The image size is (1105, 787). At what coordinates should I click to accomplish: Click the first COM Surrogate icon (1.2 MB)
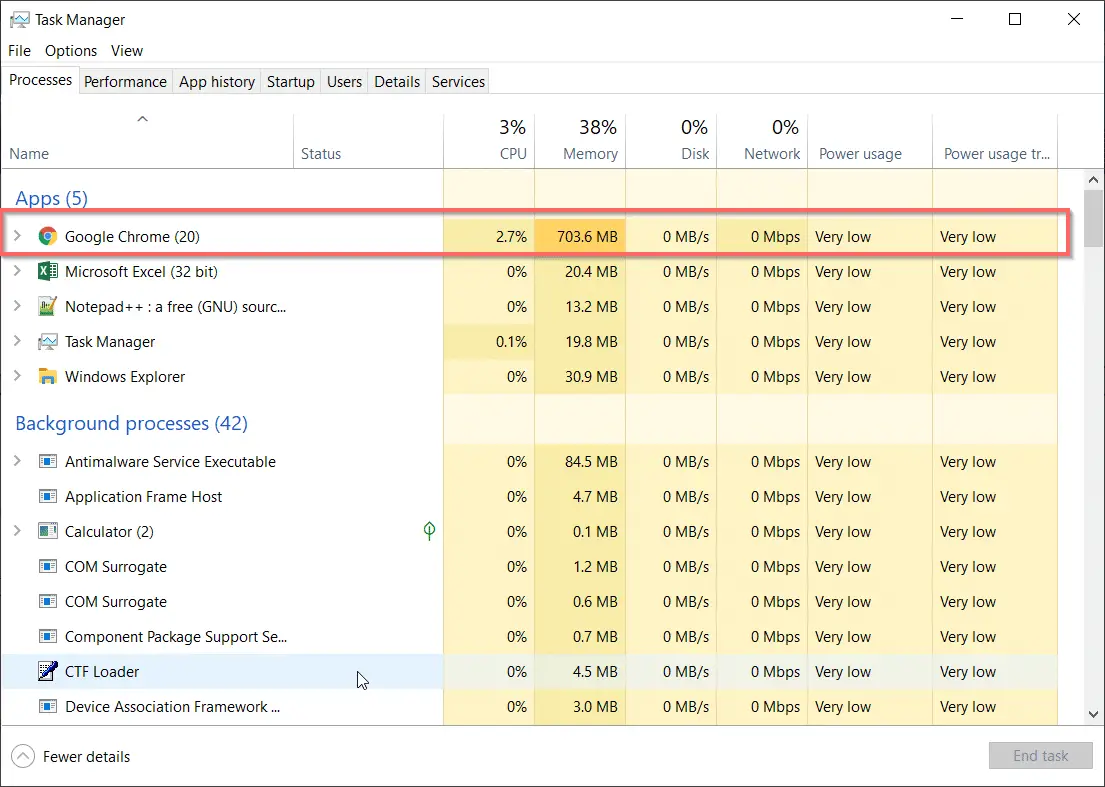coord(47,566)
